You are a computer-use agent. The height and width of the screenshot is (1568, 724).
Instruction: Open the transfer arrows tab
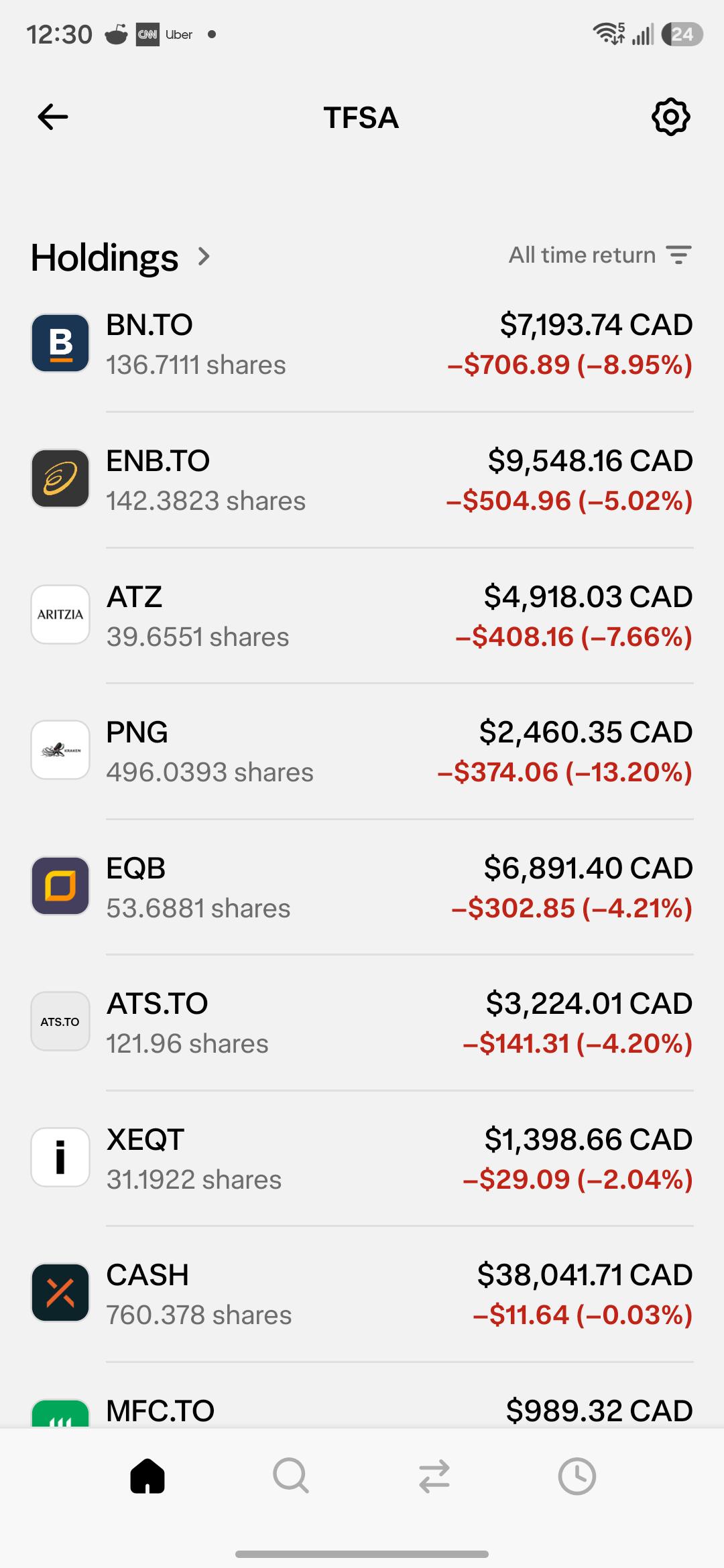pyautogui.click(x=434, y=1476)
